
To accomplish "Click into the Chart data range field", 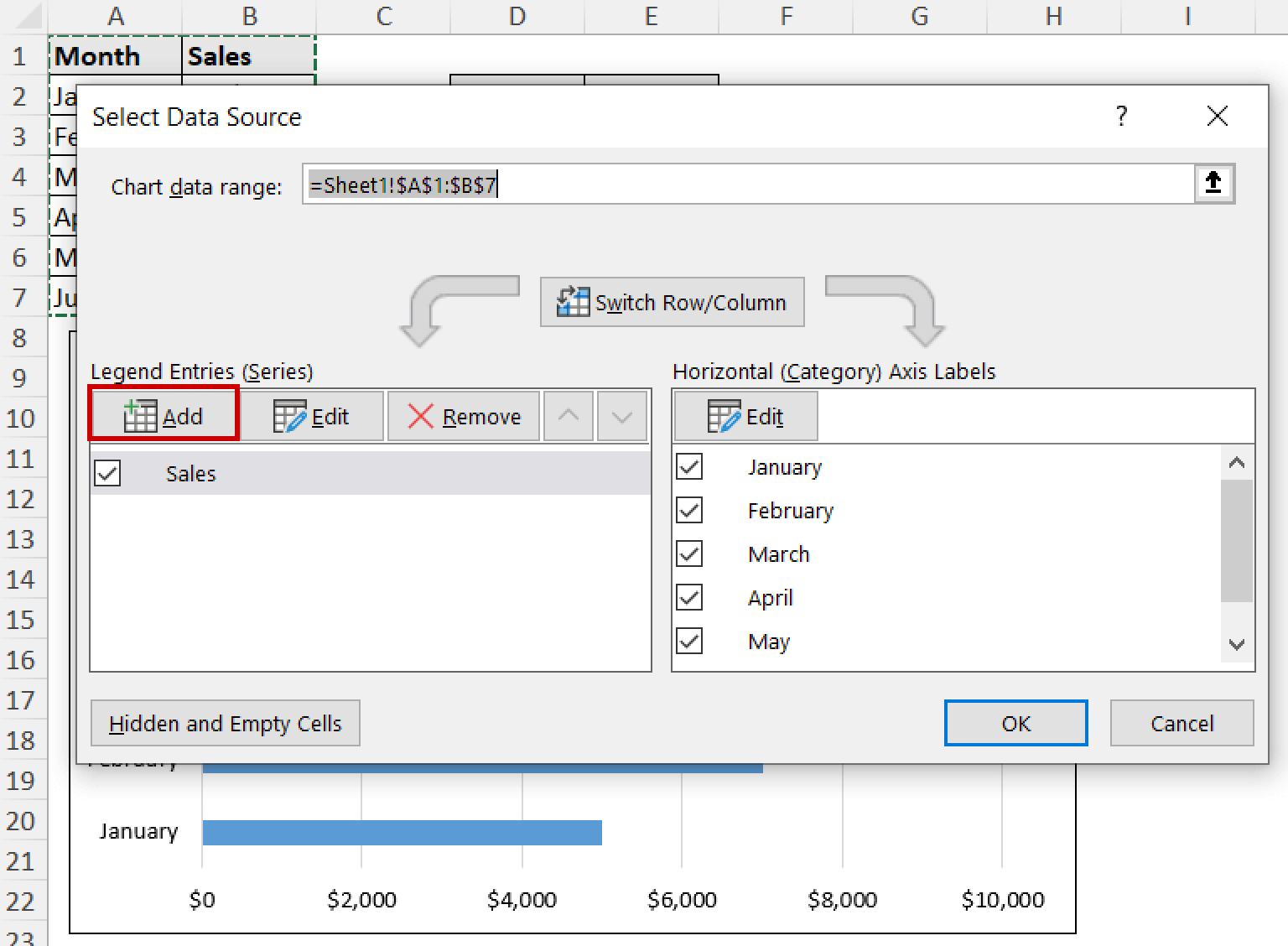I will [746, 185].
